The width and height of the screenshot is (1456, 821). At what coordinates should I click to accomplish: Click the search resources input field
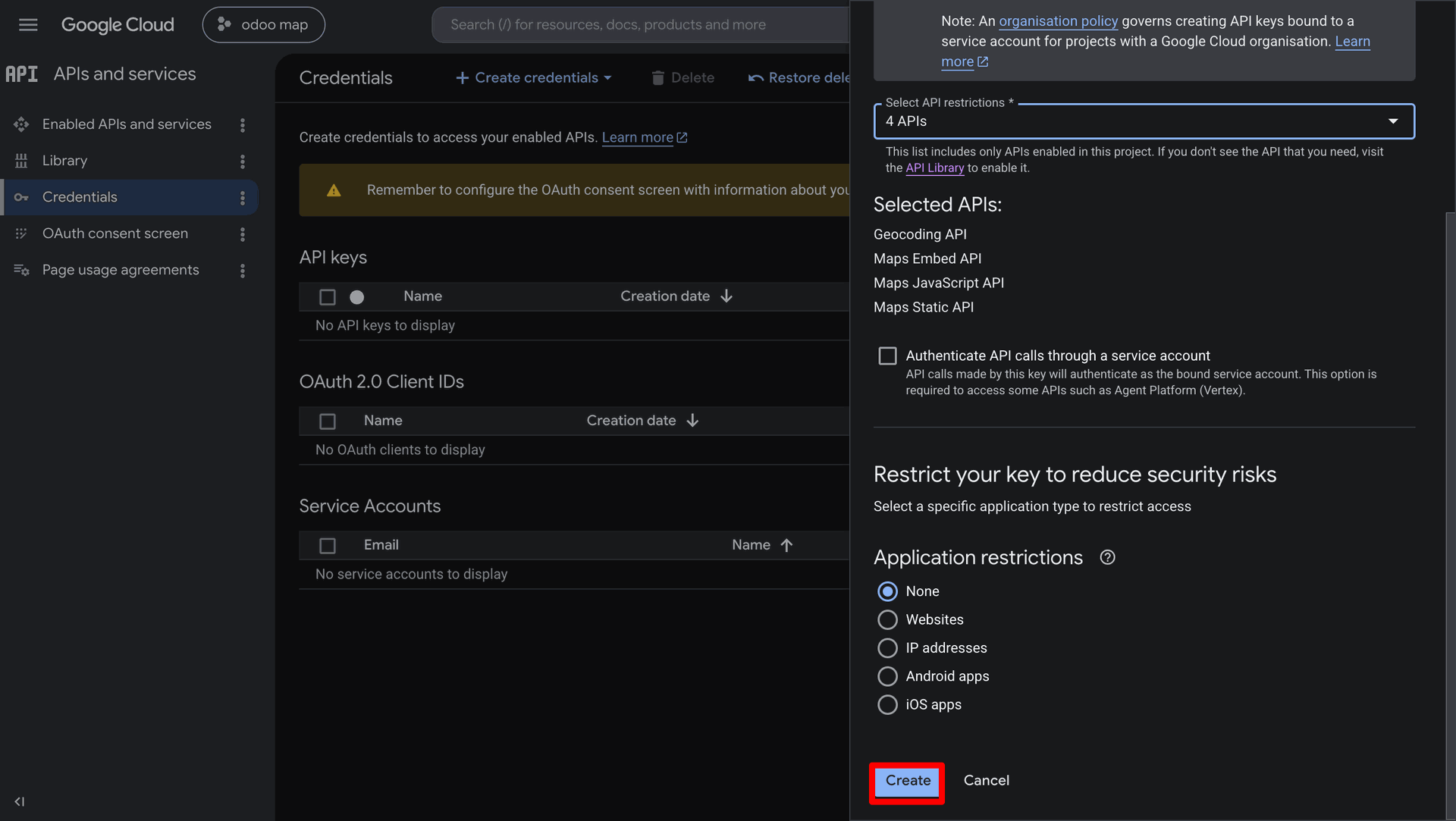point(641,25)
